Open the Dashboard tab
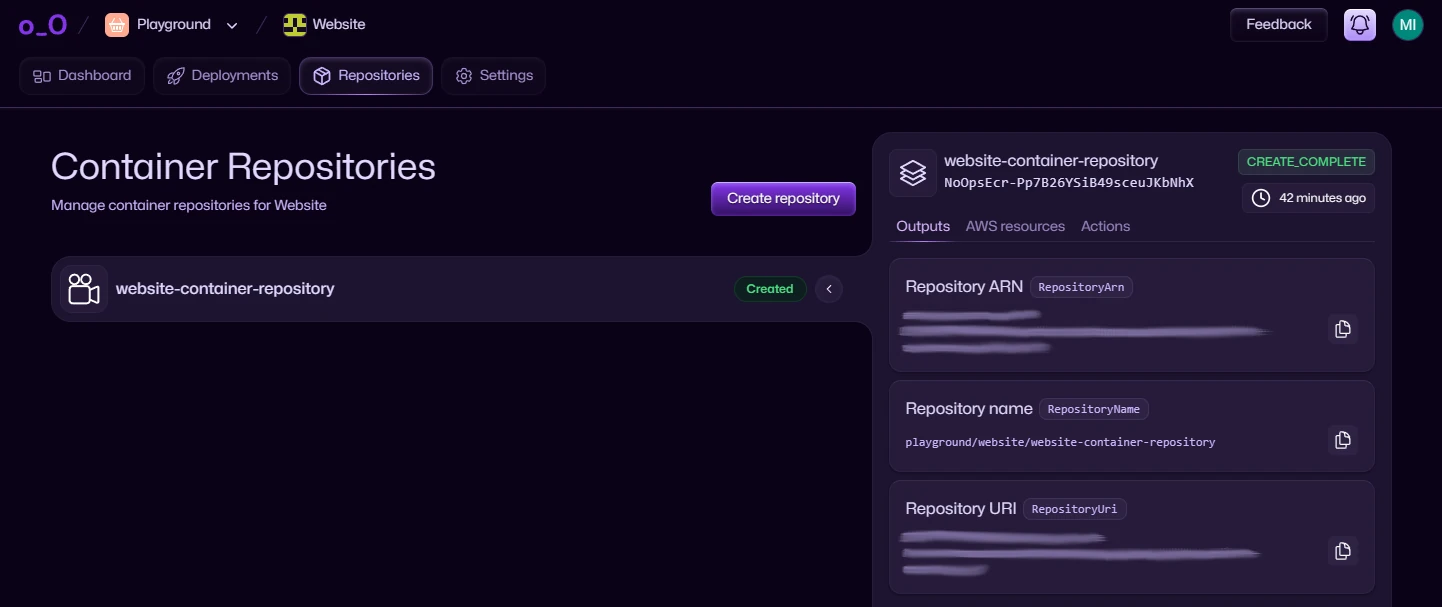 click(x=82, y=76)
